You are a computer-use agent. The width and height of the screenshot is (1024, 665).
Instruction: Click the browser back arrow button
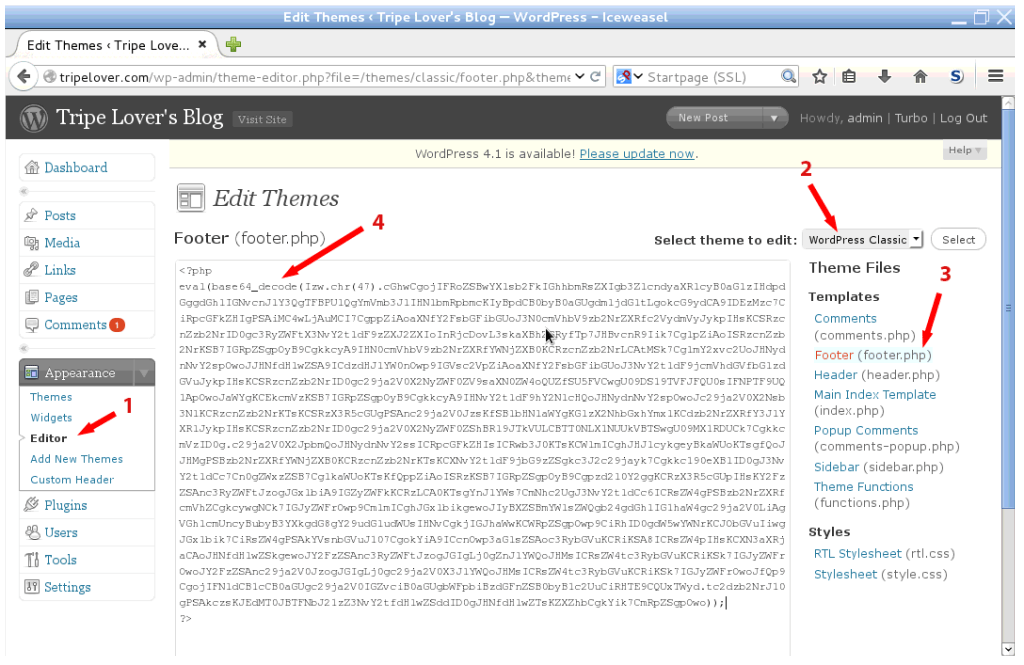pyautogui.click(x=24, y=76)
